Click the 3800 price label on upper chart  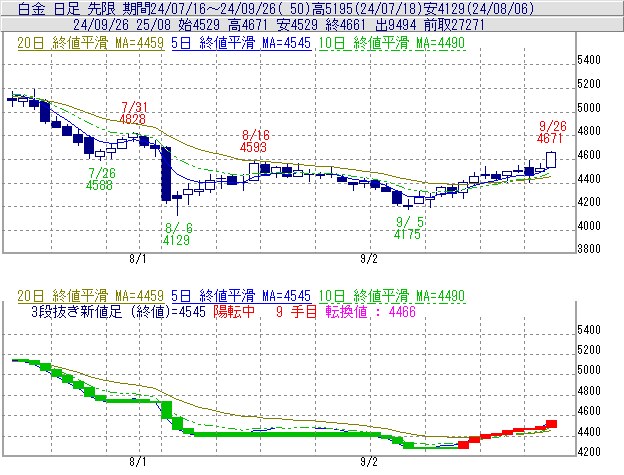(x=589, y=249)
